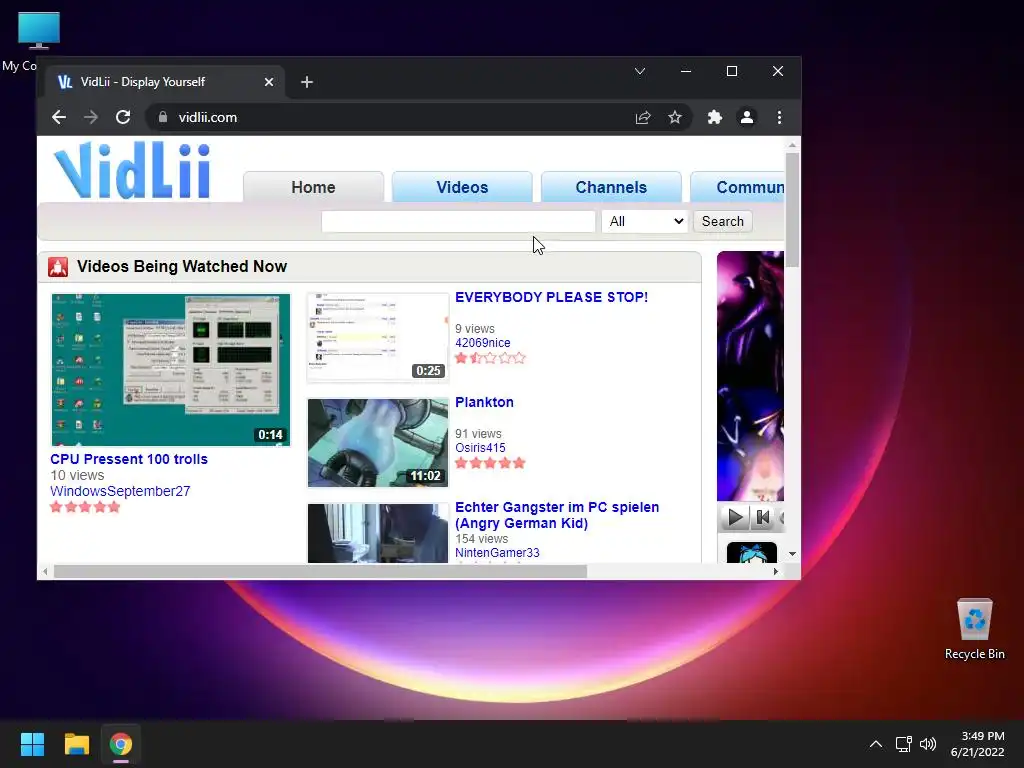Visit WindowsSeptember27 channel link
The image size is (1024, 768).
(120, 491)
